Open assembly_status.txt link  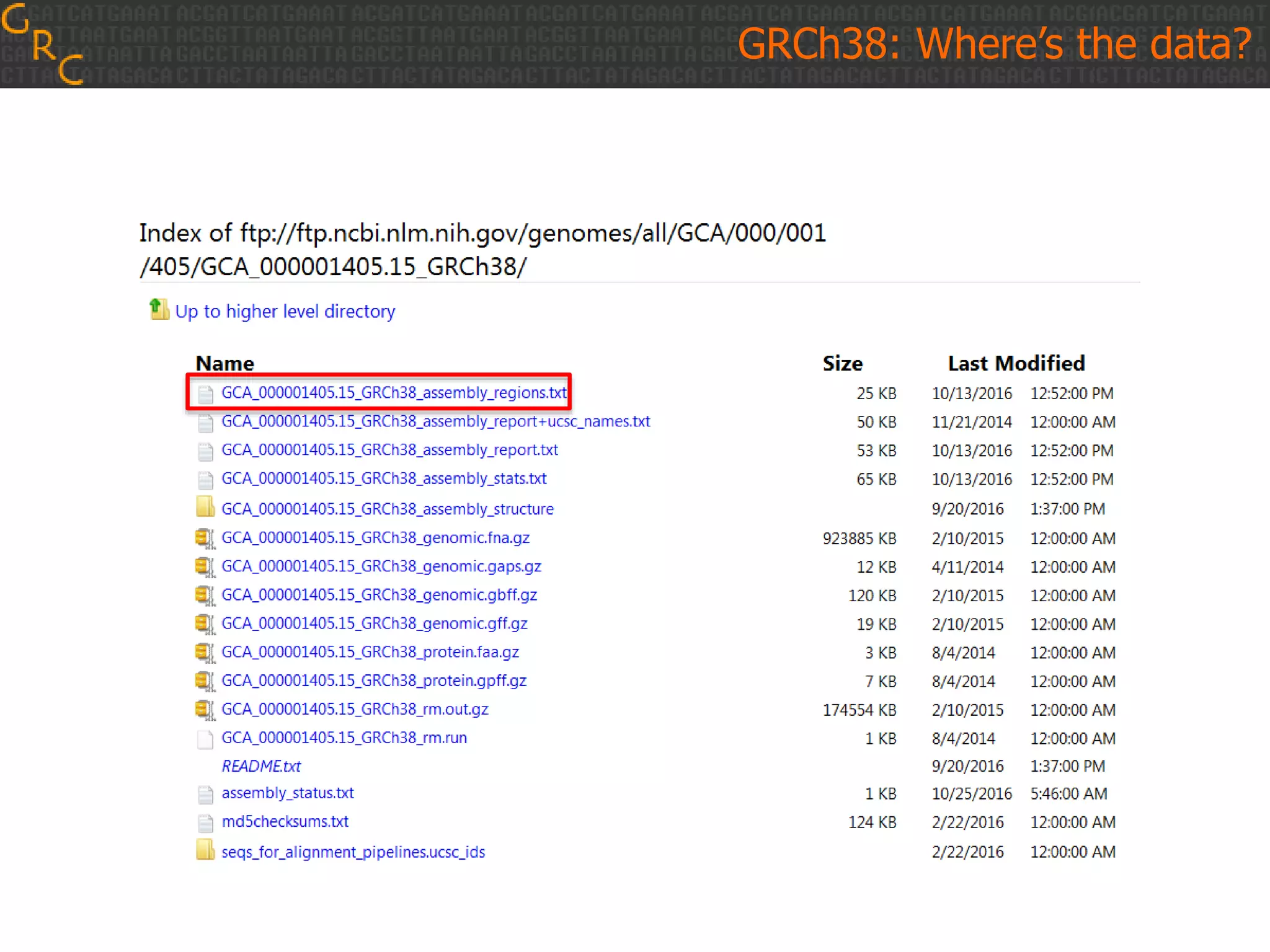[288, 793]
